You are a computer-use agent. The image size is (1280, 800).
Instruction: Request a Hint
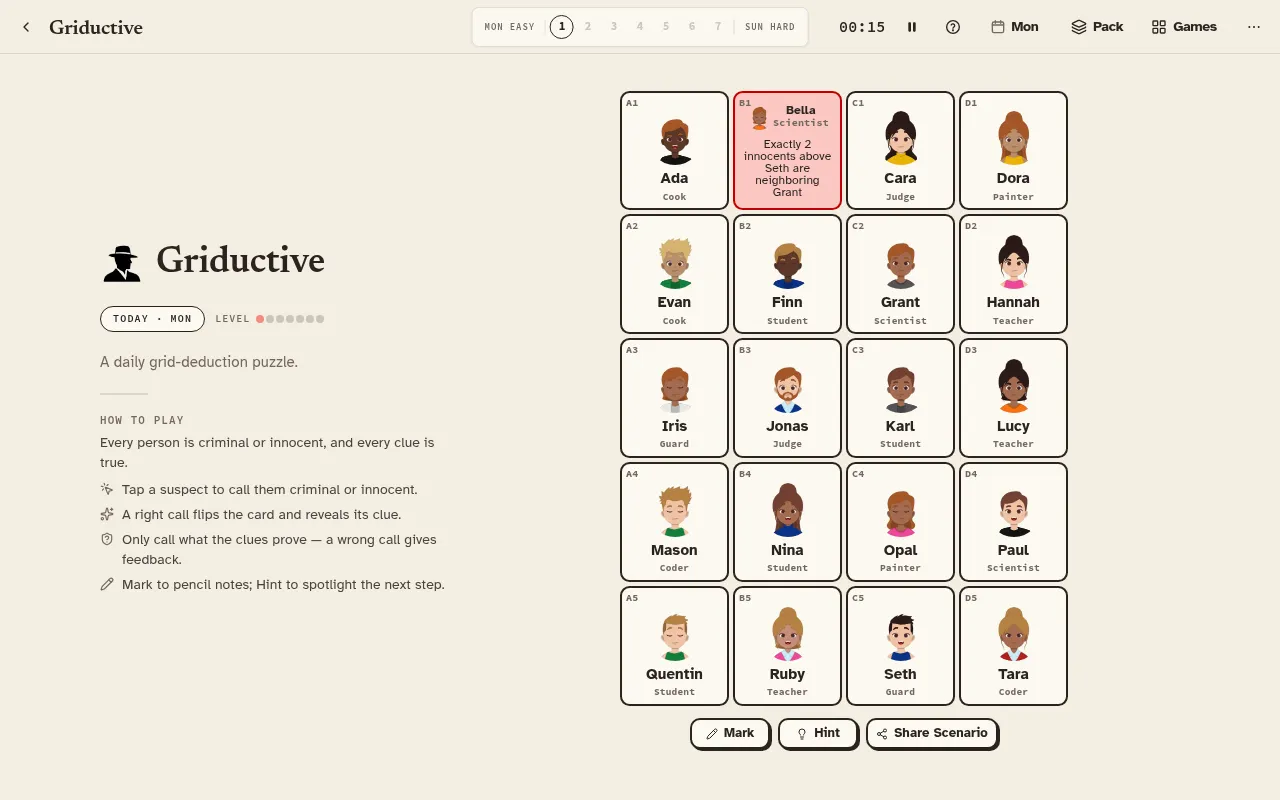[818, 733]
